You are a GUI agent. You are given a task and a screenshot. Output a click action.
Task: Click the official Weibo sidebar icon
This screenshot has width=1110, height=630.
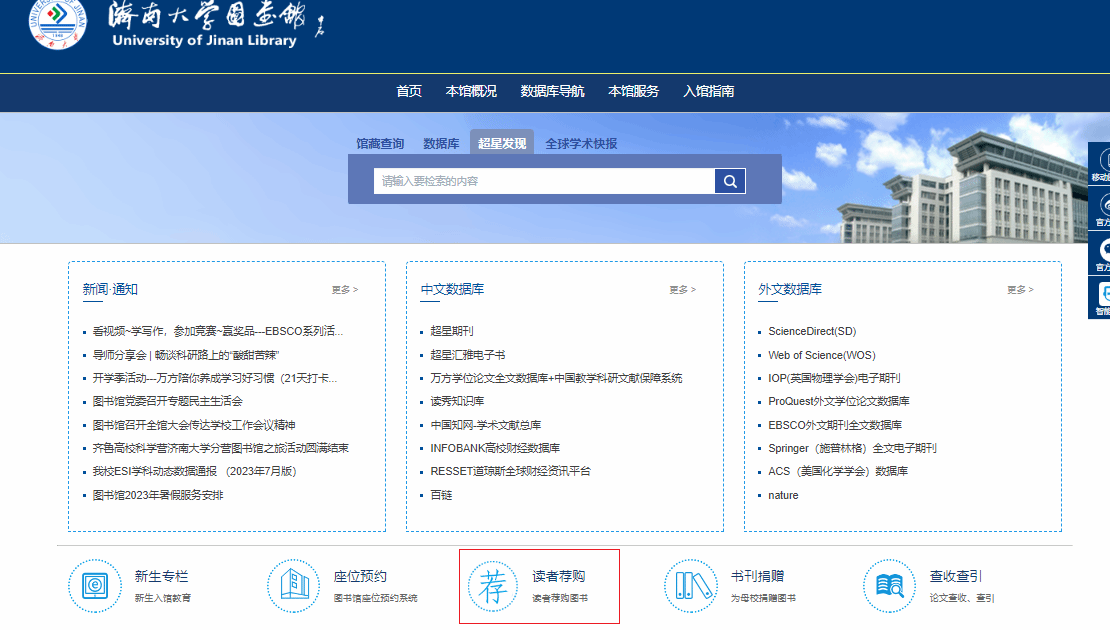click(1101, 208)
